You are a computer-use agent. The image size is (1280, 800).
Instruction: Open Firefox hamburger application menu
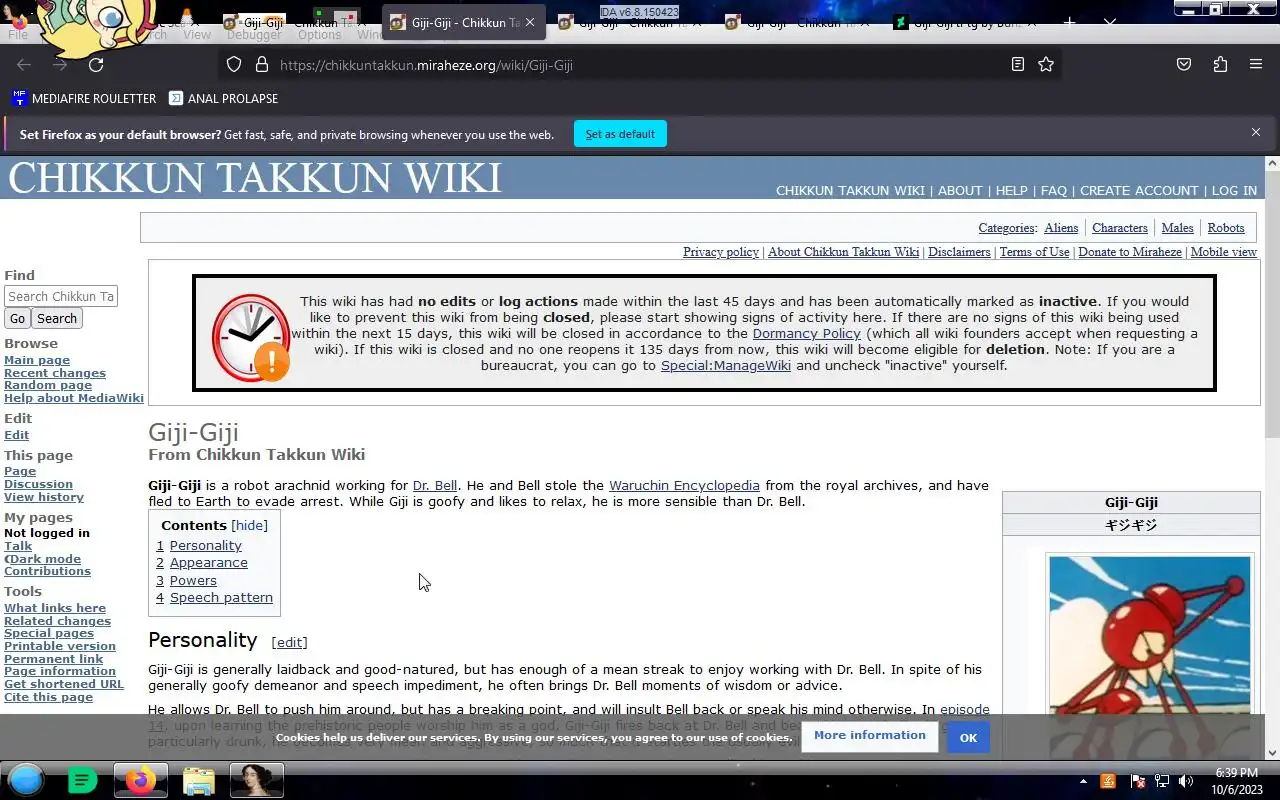pyautogui.click(x=1256, y=65)
